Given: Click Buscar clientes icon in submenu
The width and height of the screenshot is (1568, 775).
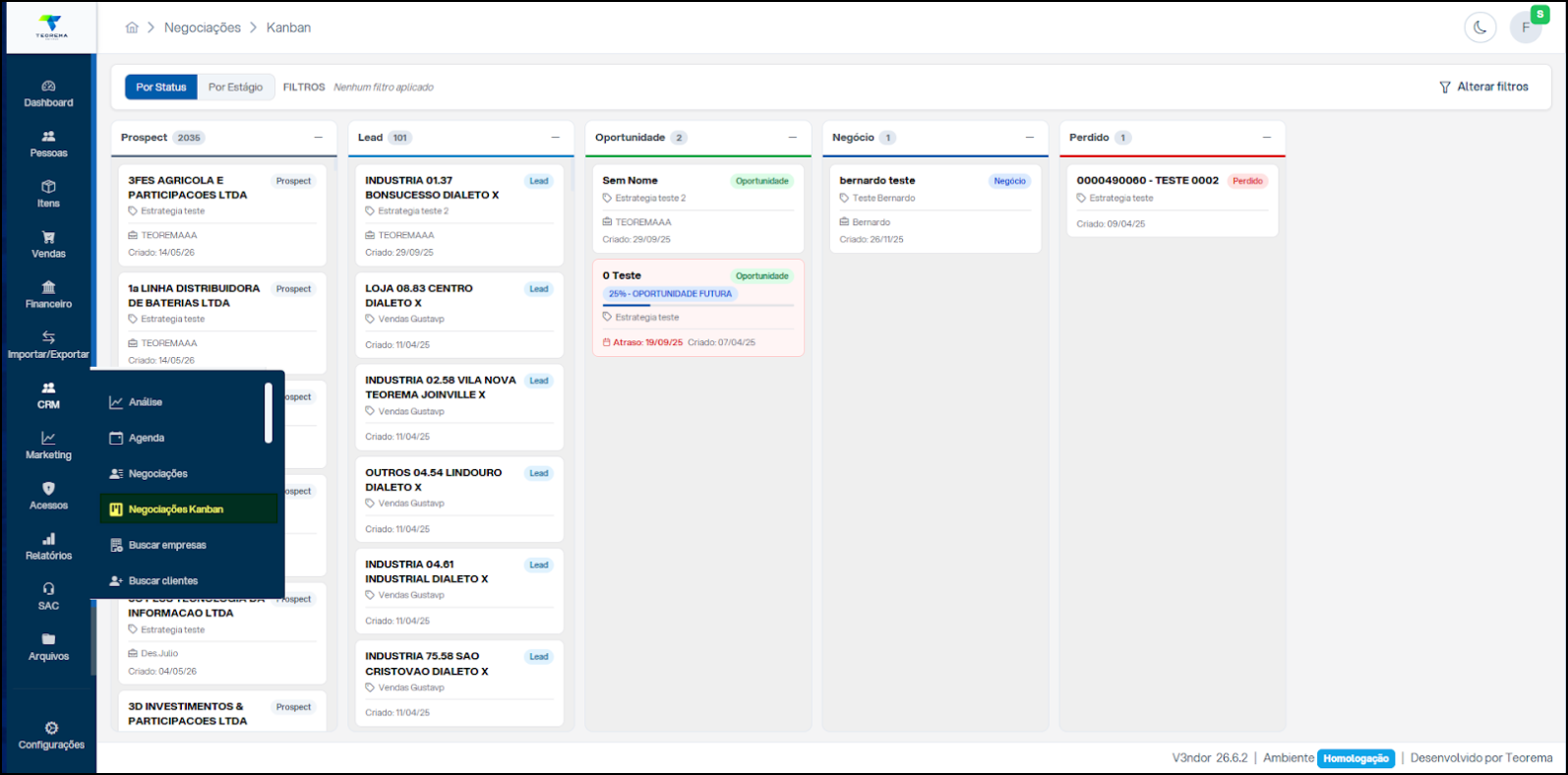Looking at the screenshot, I should 116,581.
